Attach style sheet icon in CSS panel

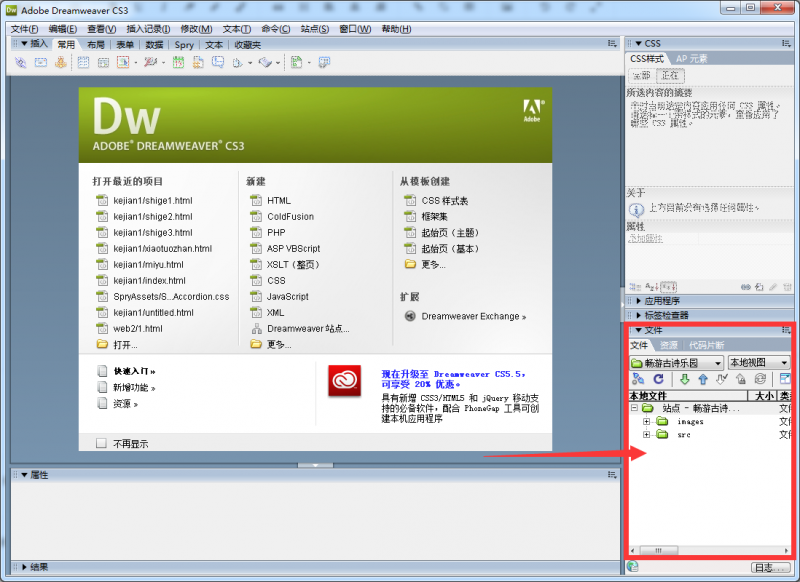(746, 287)
